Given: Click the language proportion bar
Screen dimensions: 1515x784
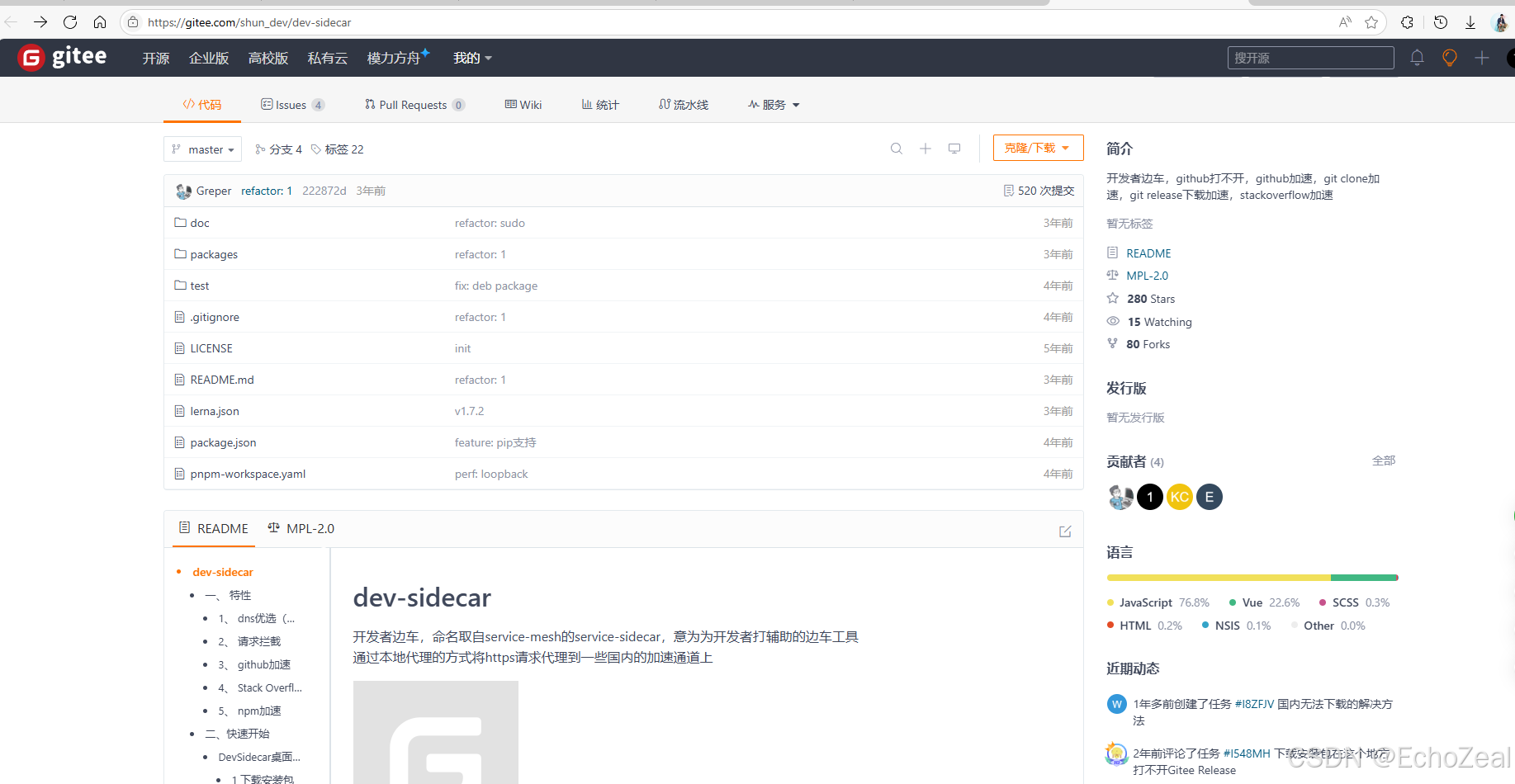Looking at the screenshot, I should pos(1252,578).
